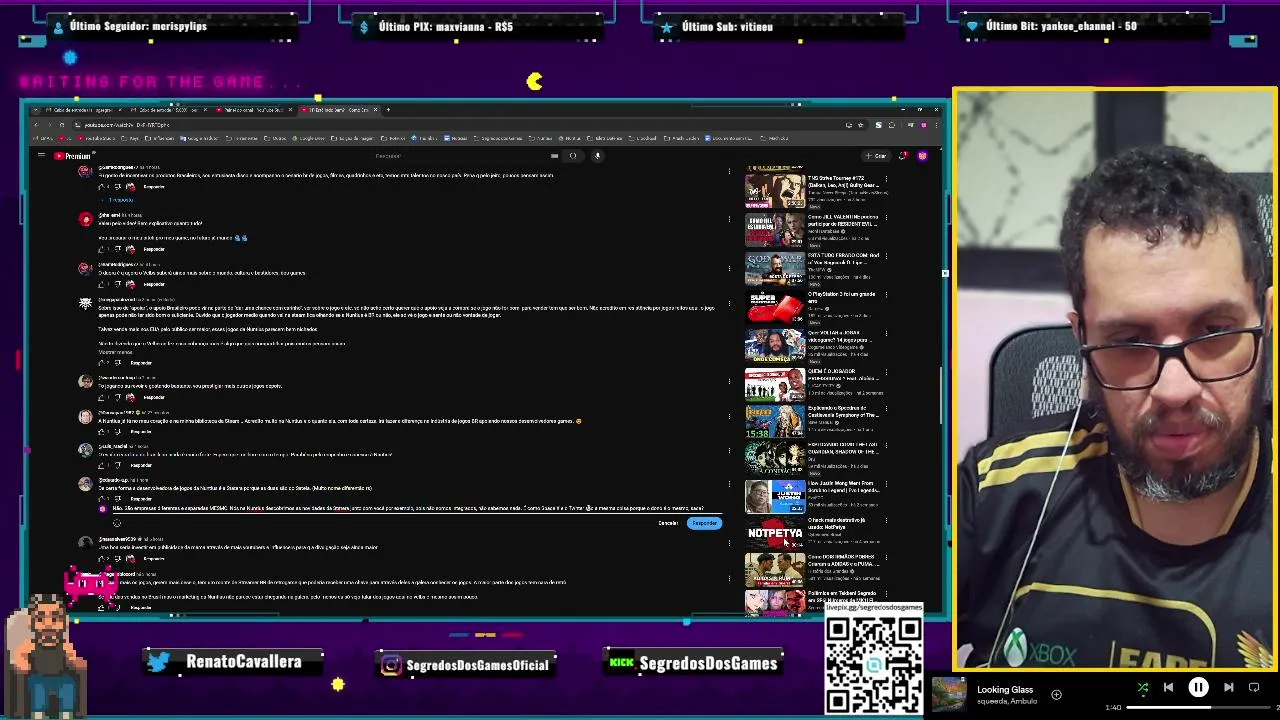Open options for PlayStation 3 video

pyautogui.click(x=886, y=296)
